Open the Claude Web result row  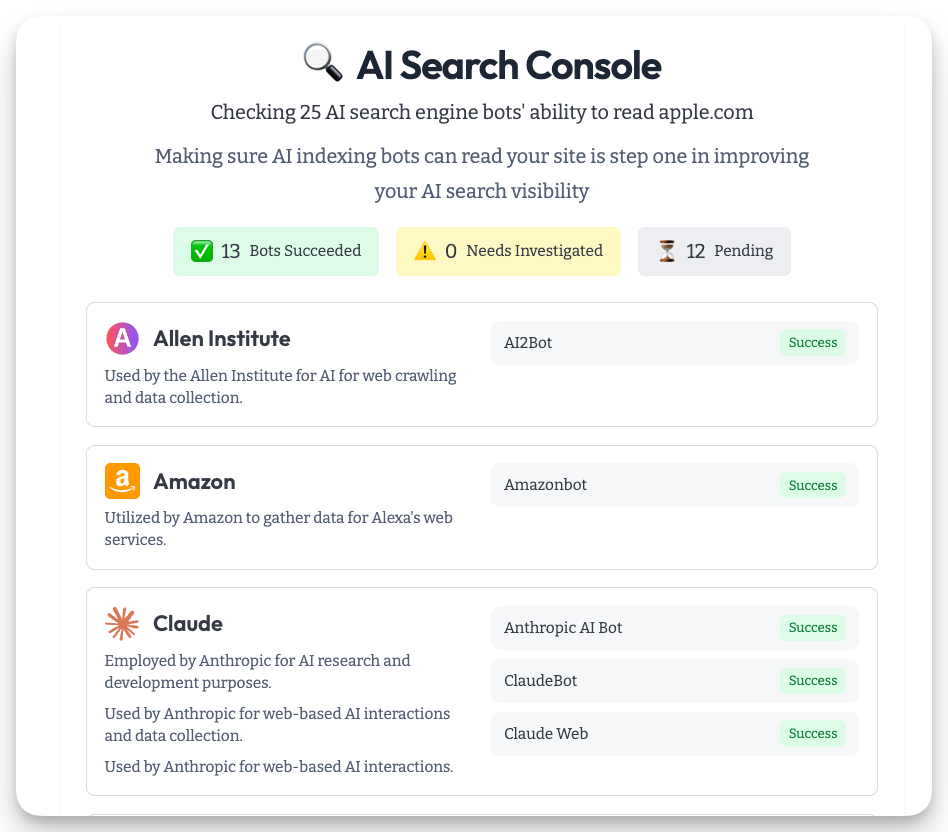coord(640,734)
